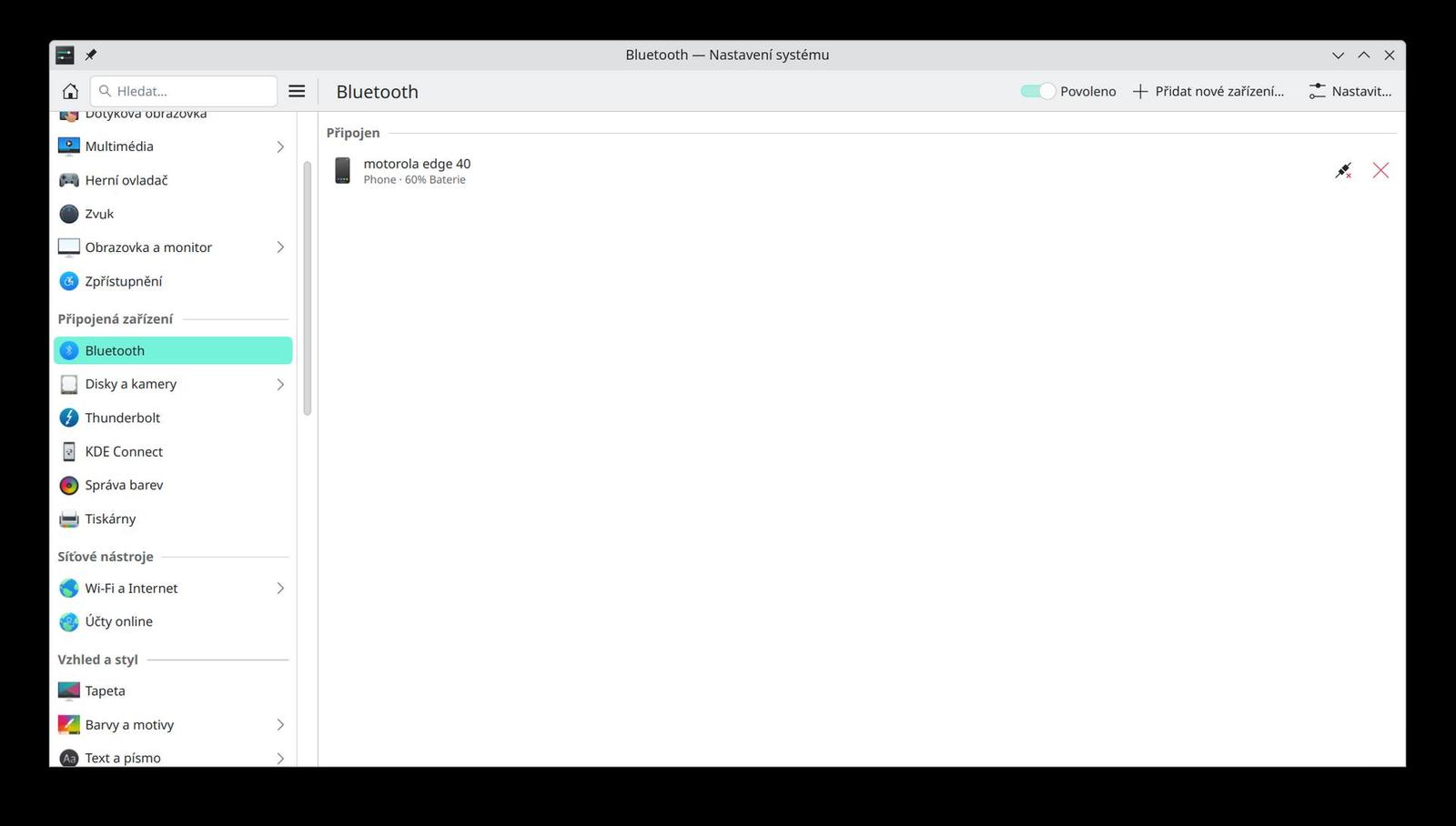Screen dimensions: 1456x826
Task: Click the motorola edge 40 phone icon
Action: [342, 170]
